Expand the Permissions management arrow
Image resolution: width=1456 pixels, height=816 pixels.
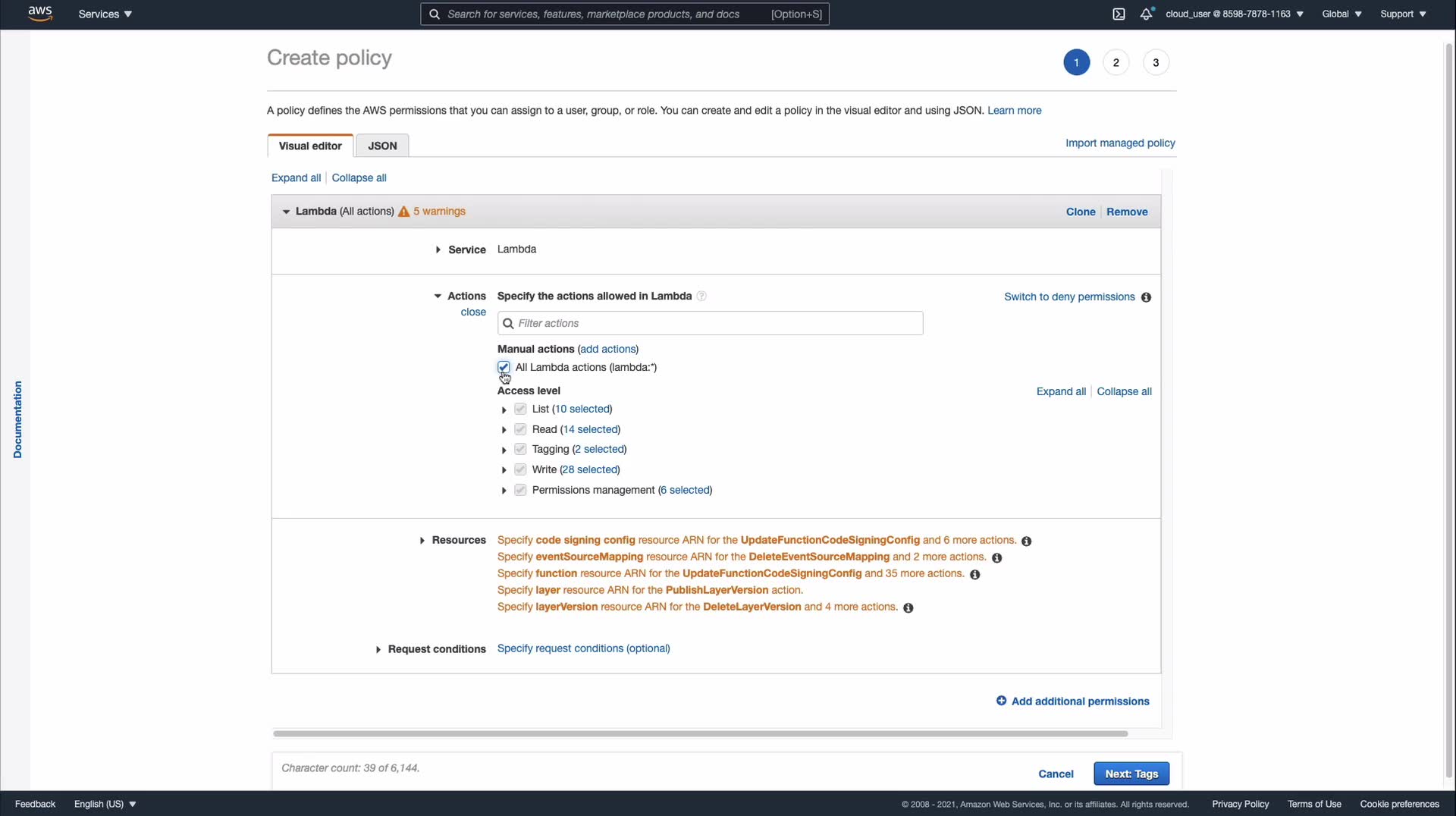tap(504, 491)
